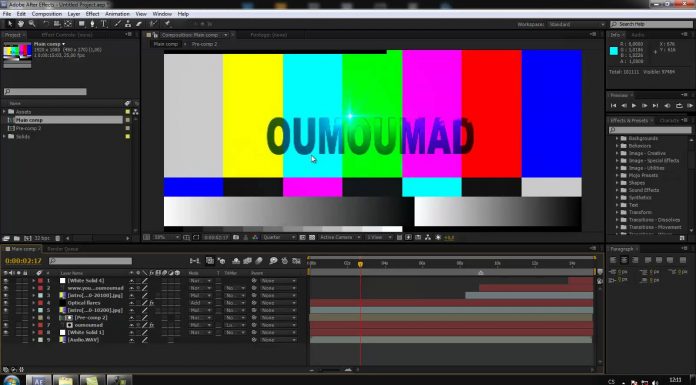Open blending mode dropdown for Optical flares
The width and height of the screenshot is (696, 385).
(x=200, y=303)
